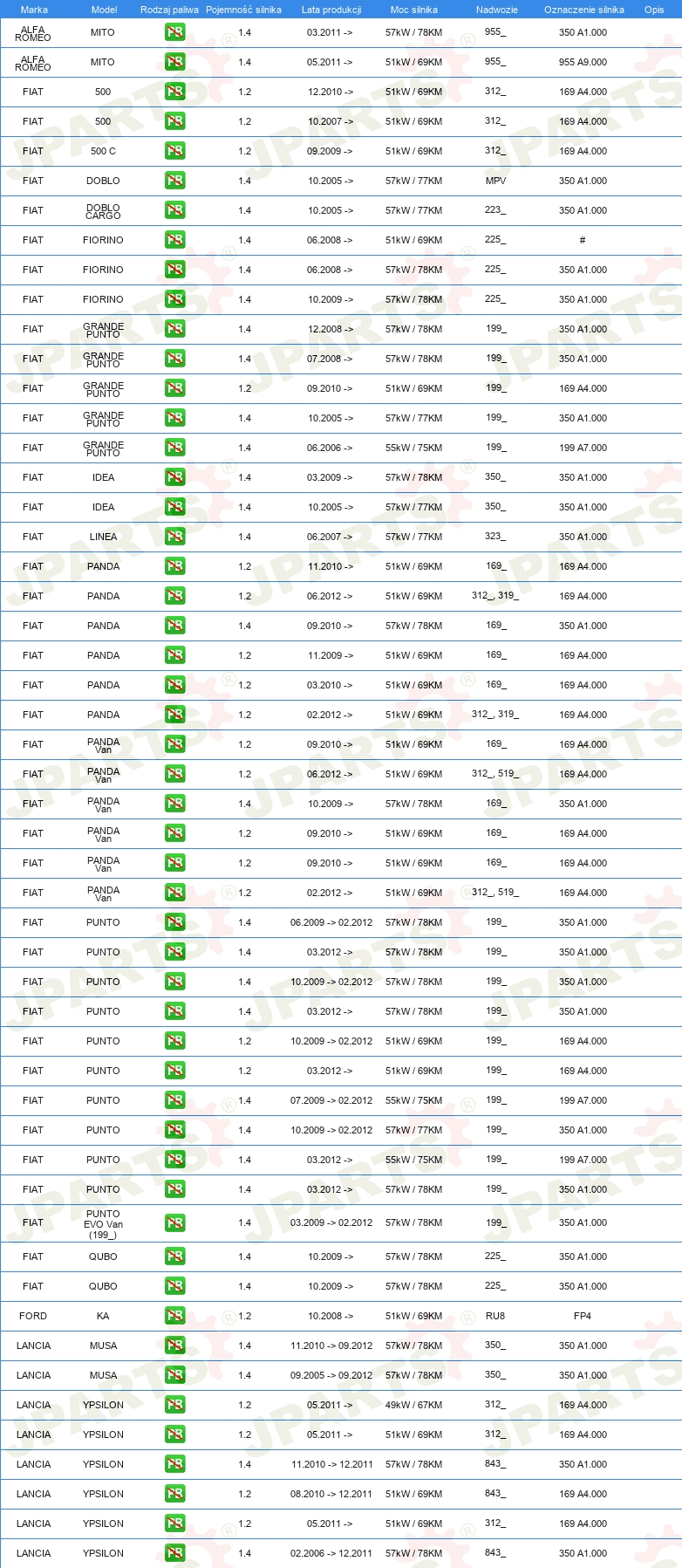Click the 323_ body code cell
The width and height of the screenshot is (682, 1568).
(495, 537)
